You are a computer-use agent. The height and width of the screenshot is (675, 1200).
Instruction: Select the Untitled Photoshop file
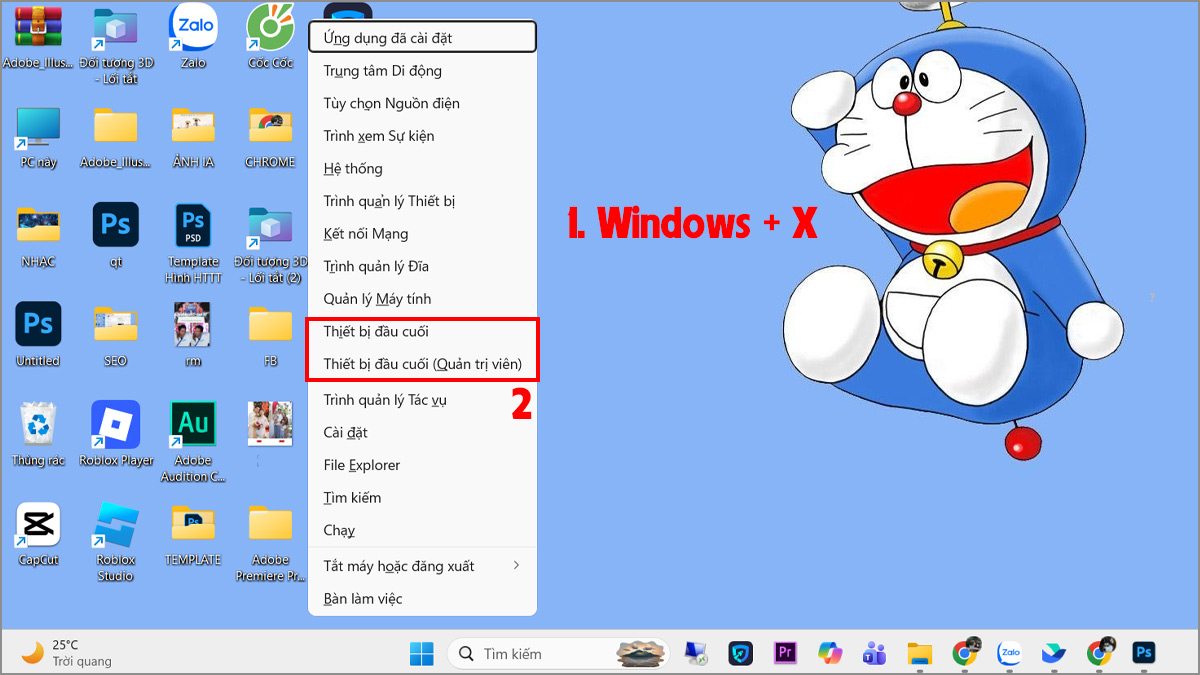click(x=38, y=336)
